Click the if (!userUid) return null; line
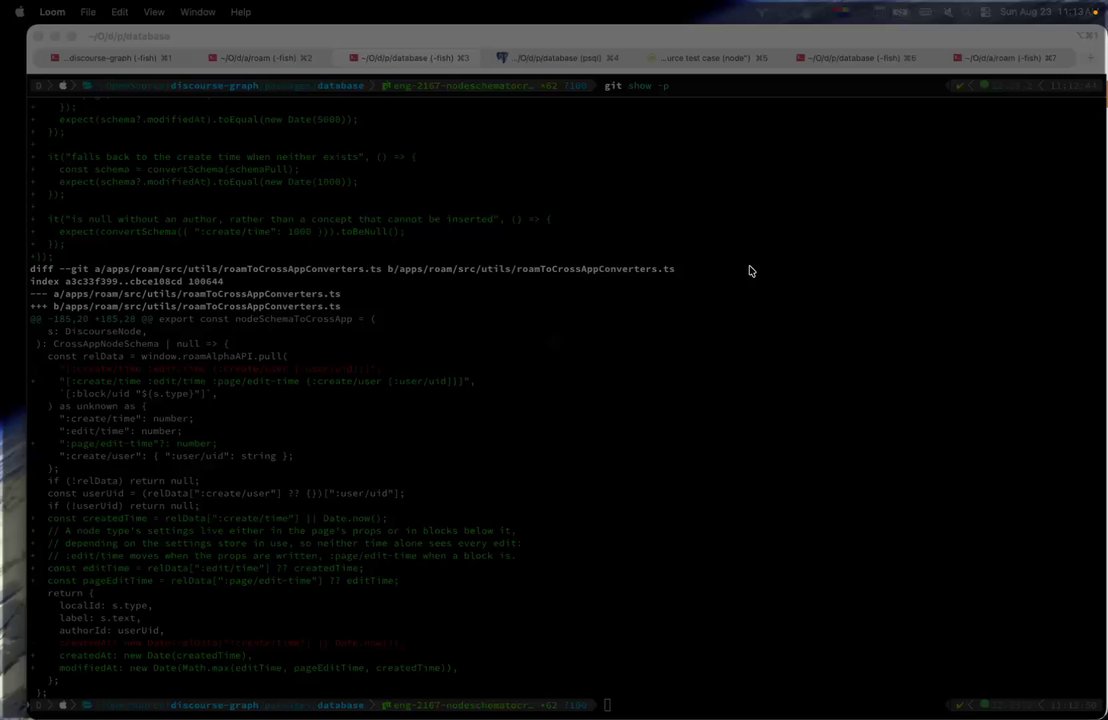 click(124, 506)
